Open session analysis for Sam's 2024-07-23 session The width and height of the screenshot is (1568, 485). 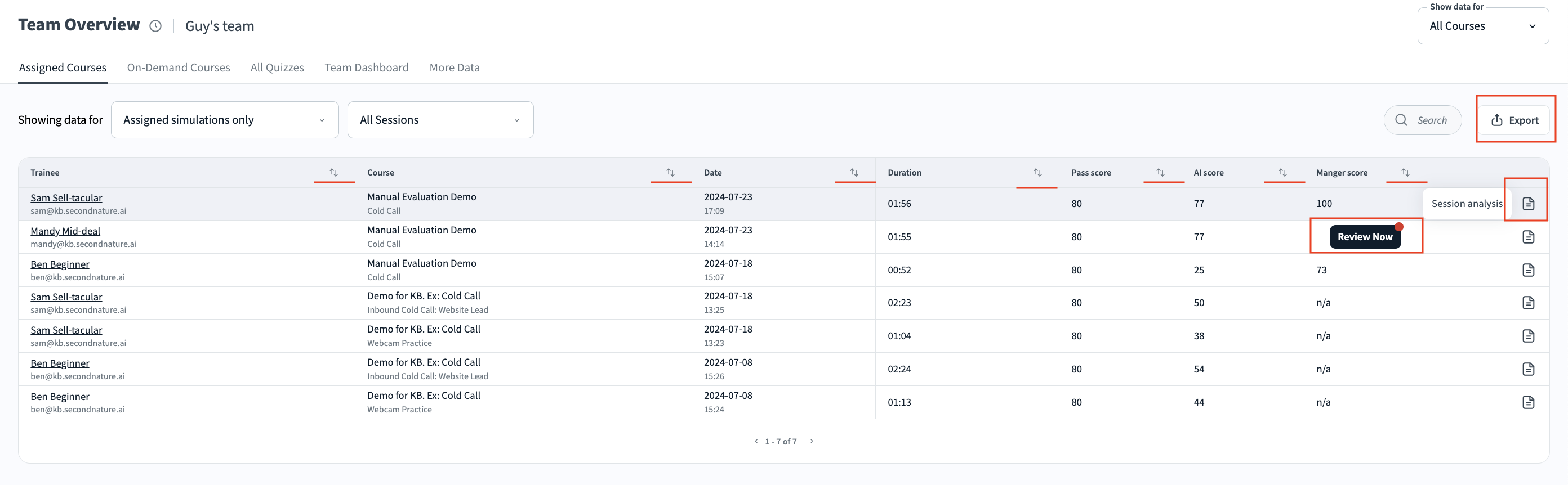(1528, 204)
